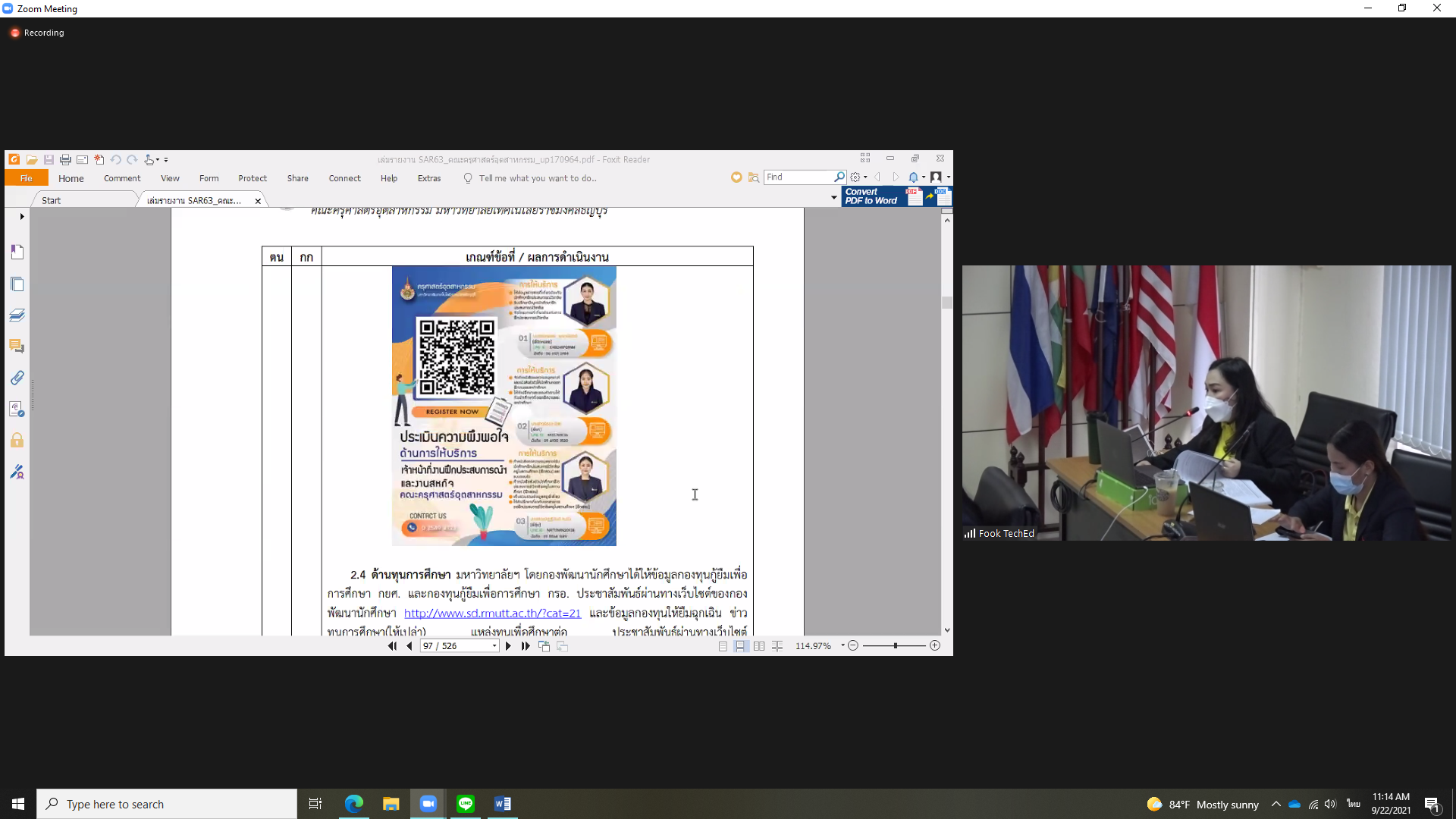Open the zoom percentage dropdown arrow
The height and width of the screenshot is (819, 1456).
[843, 646]
